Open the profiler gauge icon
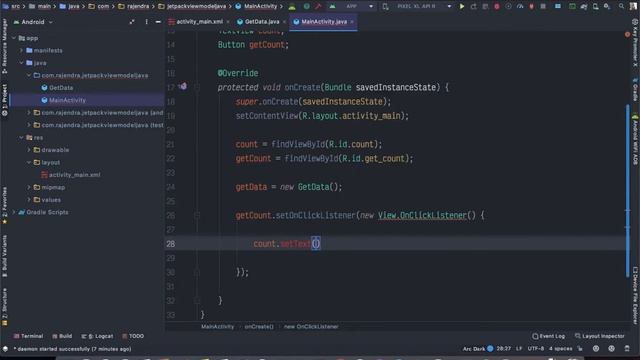Screen dimensions: 640x360 (520, 7)
